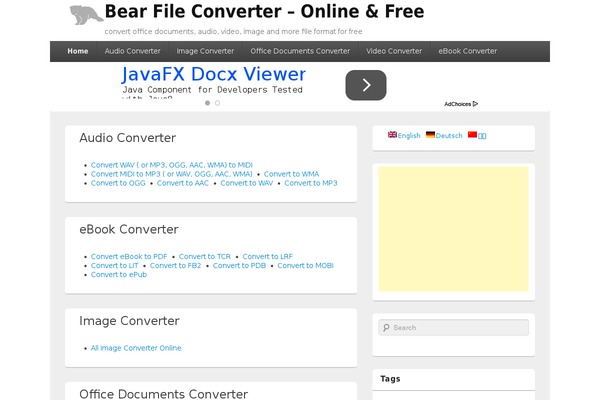Click the AdChoices label text

click(457, 104)
